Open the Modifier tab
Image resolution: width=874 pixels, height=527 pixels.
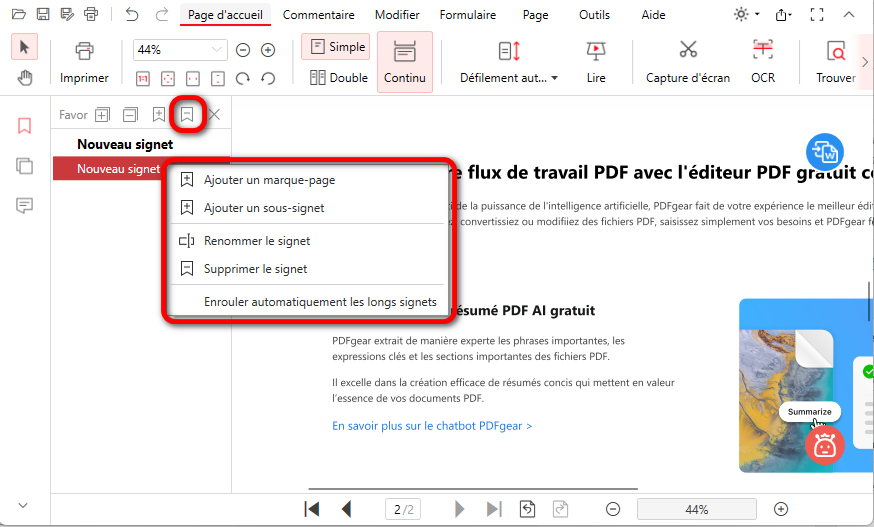397,15
